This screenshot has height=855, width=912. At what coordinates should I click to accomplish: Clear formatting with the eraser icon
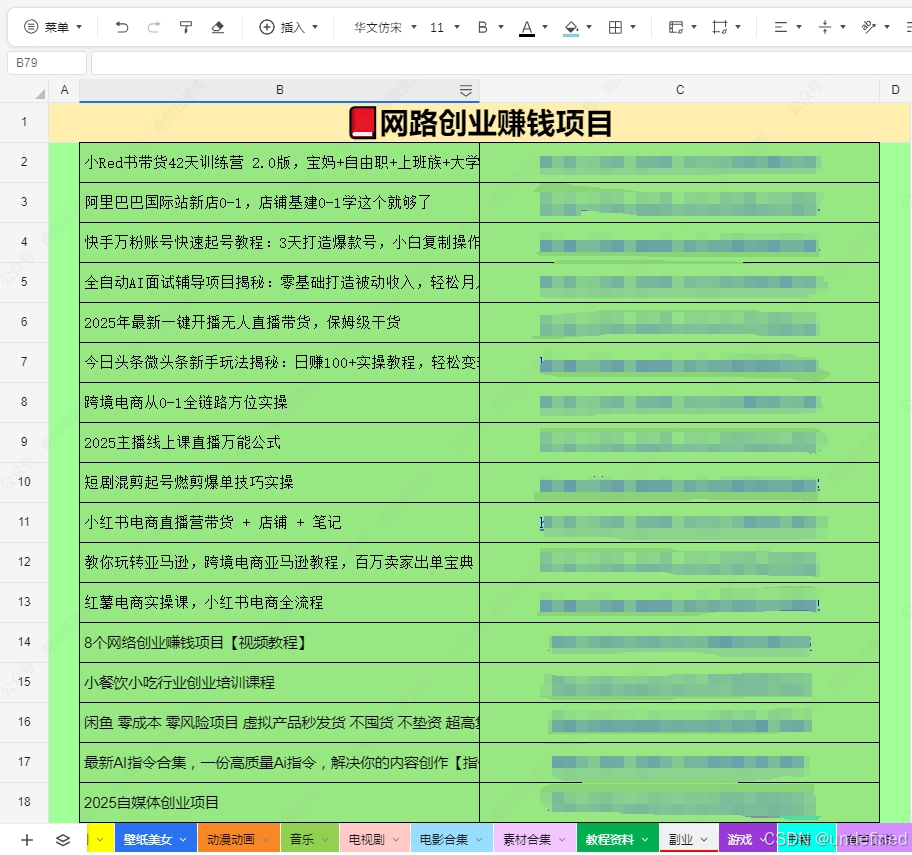(x=218, y=27)
